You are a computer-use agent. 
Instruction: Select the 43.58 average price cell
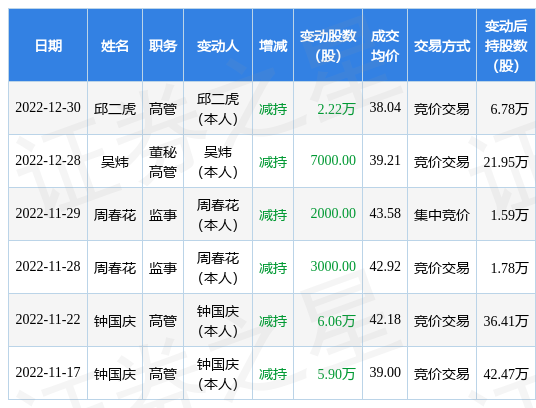coord(385,214)
